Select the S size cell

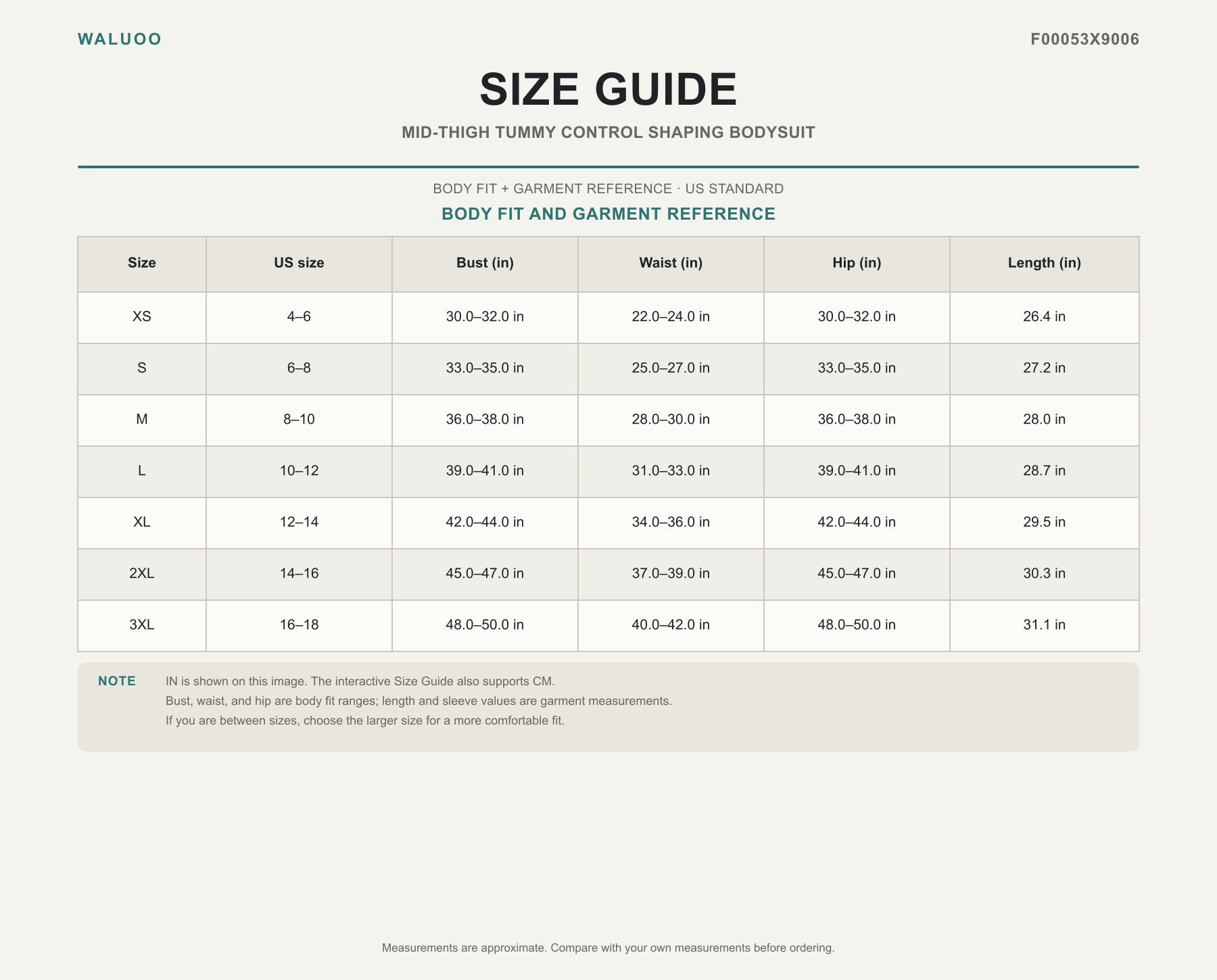(x=142, y=368)
